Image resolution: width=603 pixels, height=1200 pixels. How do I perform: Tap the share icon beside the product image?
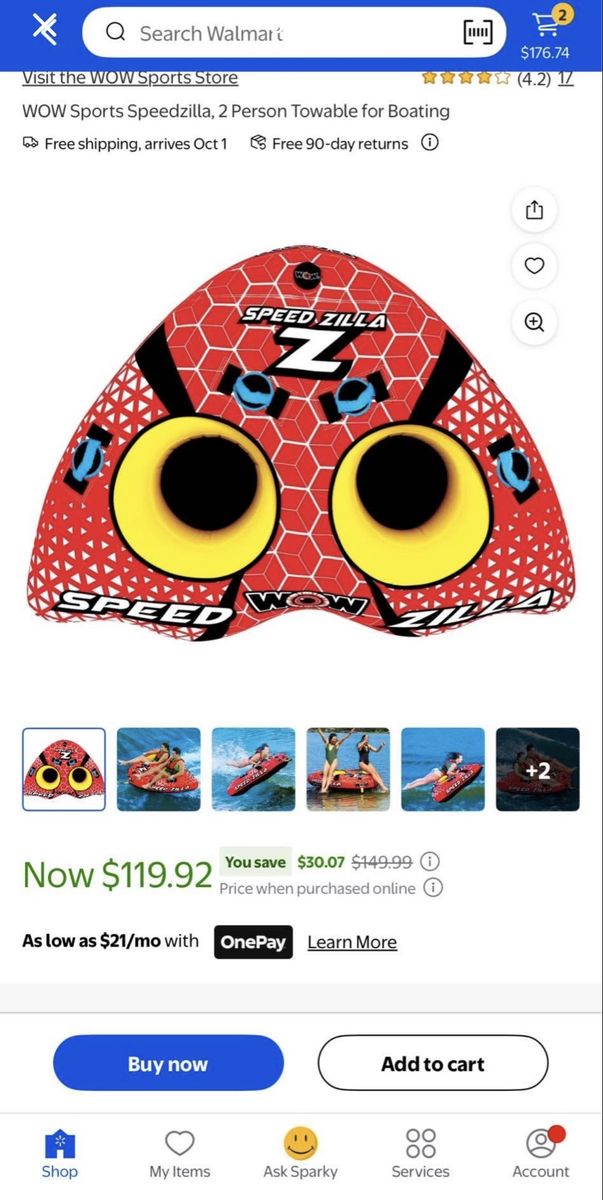pyautogui.click(x=534, y=209)
